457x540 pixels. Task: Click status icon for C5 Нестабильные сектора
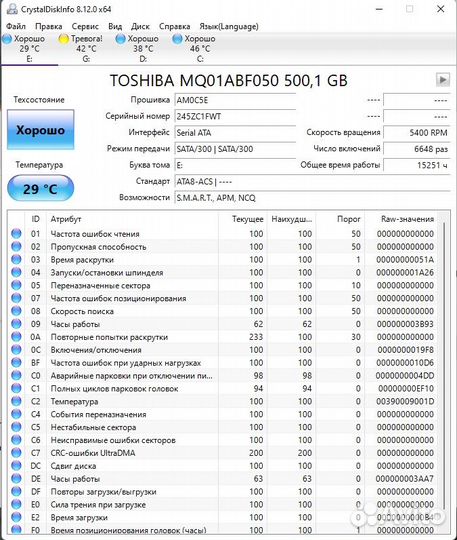(16, 427)
